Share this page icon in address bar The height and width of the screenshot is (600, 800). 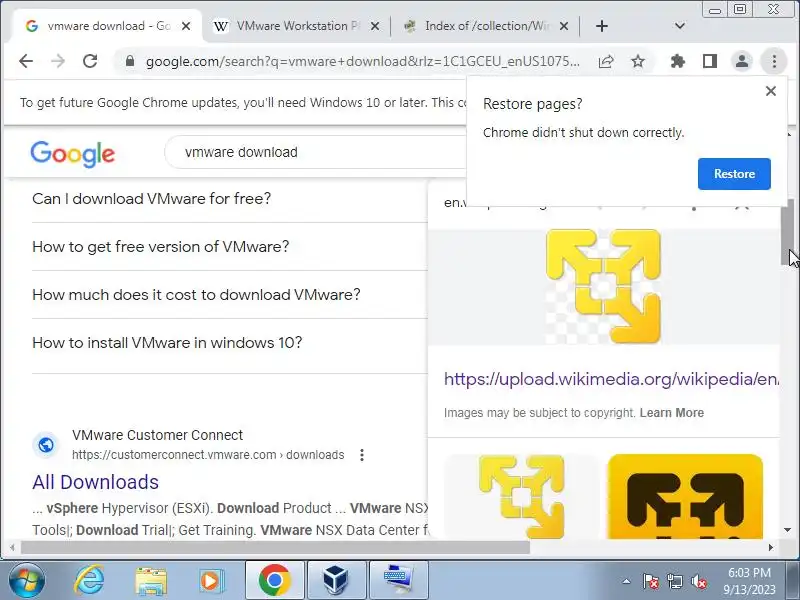[x=606, y=62]
